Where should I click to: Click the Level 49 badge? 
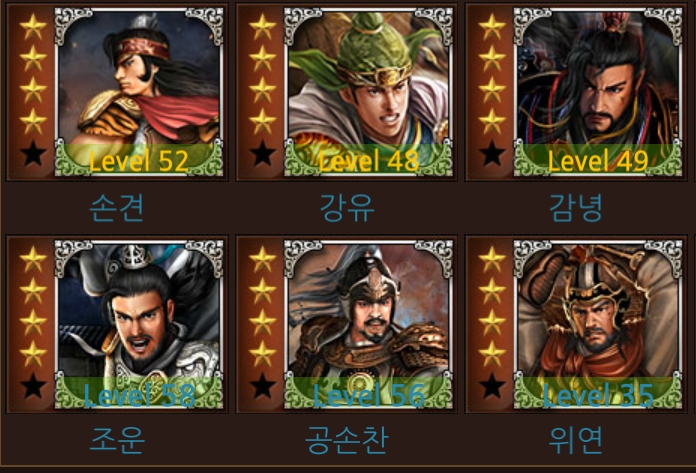(598, 161)
